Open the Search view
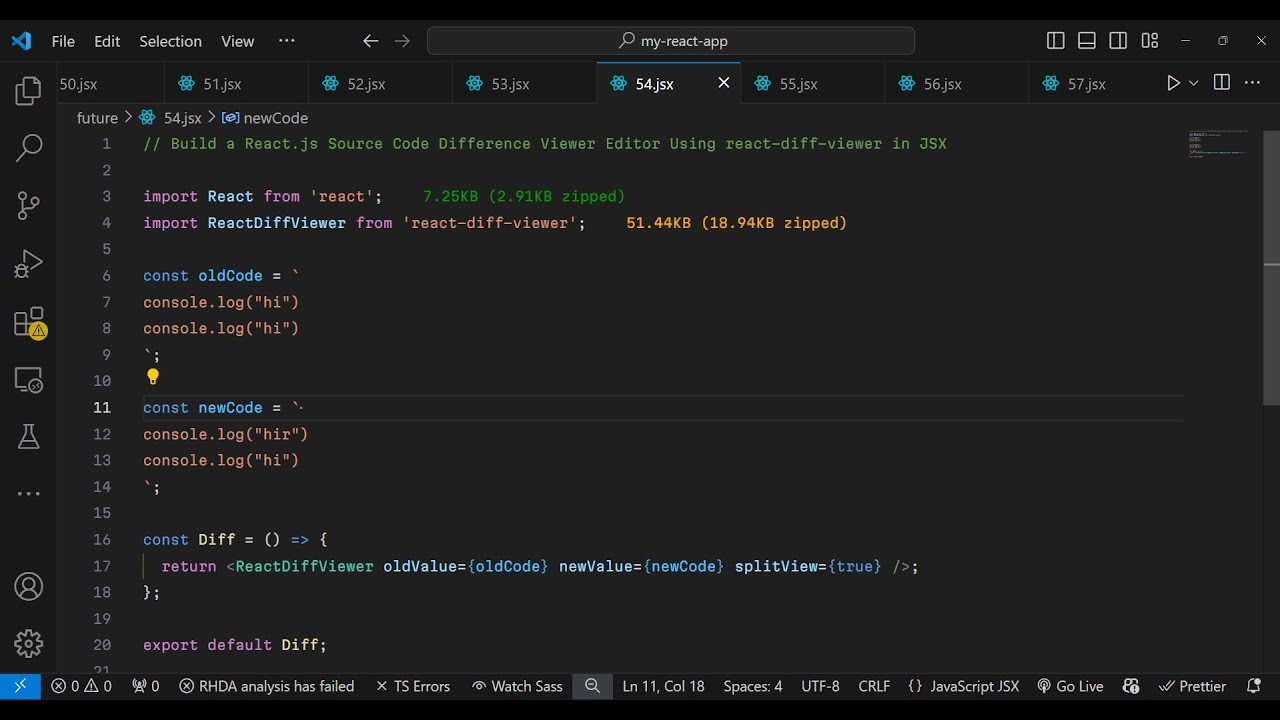Viewport: 1280px width, 720px height. click(x=28, y=149)
